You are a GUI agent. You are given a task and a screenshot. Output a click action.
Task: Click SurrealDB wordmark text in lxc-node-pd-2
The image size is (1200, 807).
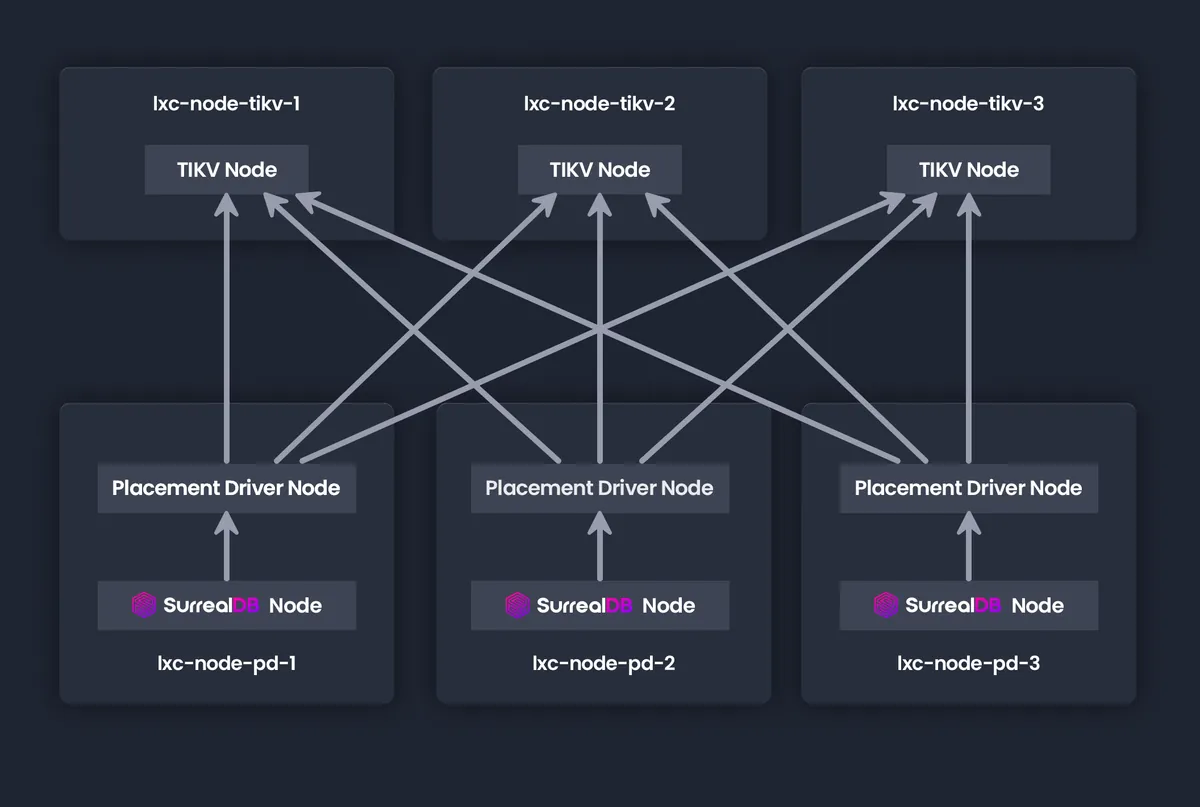coord(584,605)
